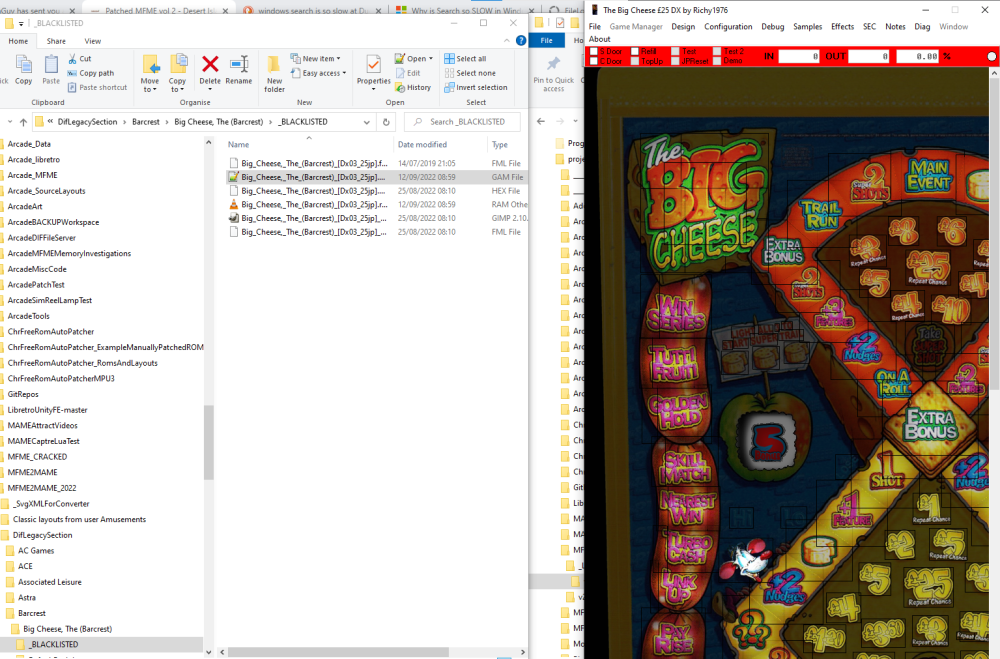Toggle the Refill checkbox
The width and height of the screenshot is (1000, 659).
tap(635, 52)
